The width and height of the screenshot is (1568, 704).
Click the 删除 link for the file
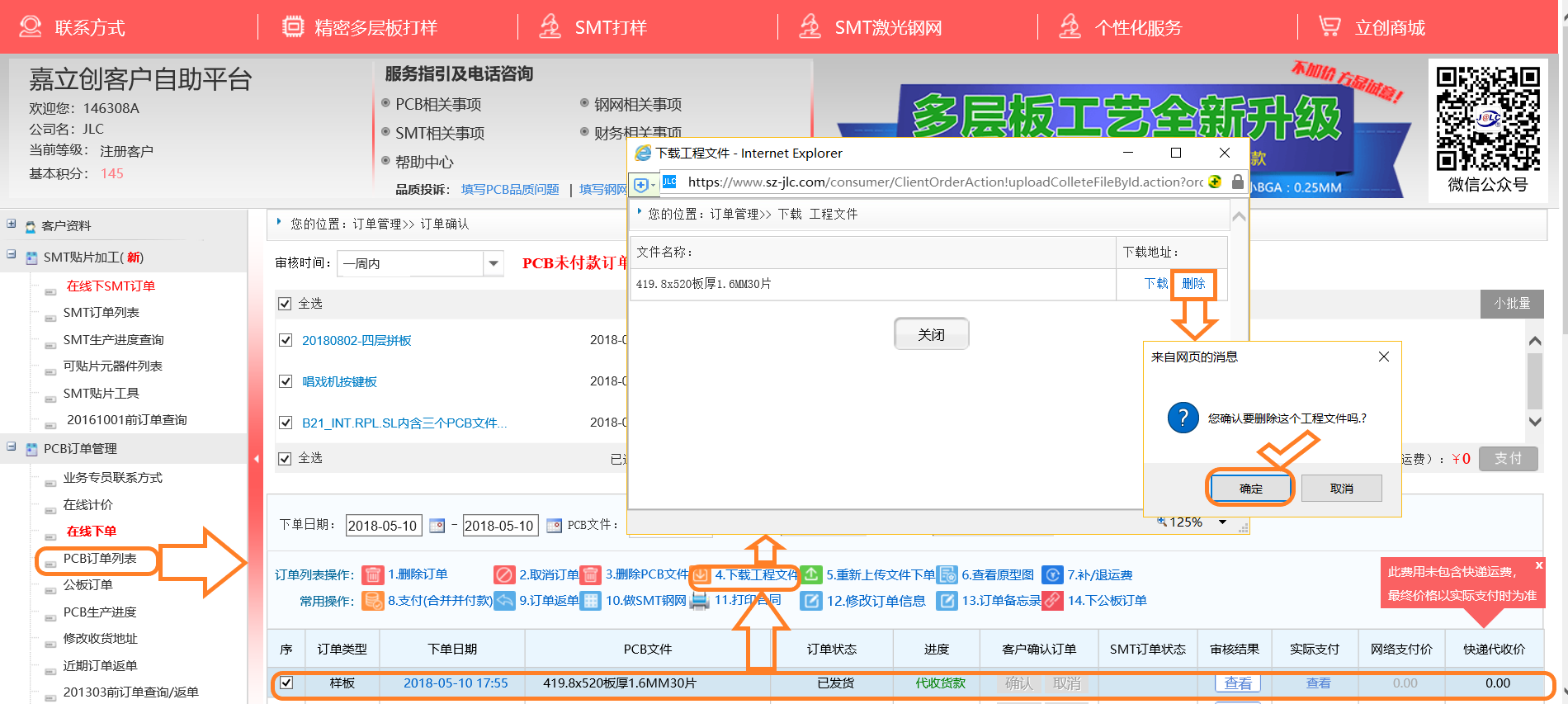tap(1193, 284)
